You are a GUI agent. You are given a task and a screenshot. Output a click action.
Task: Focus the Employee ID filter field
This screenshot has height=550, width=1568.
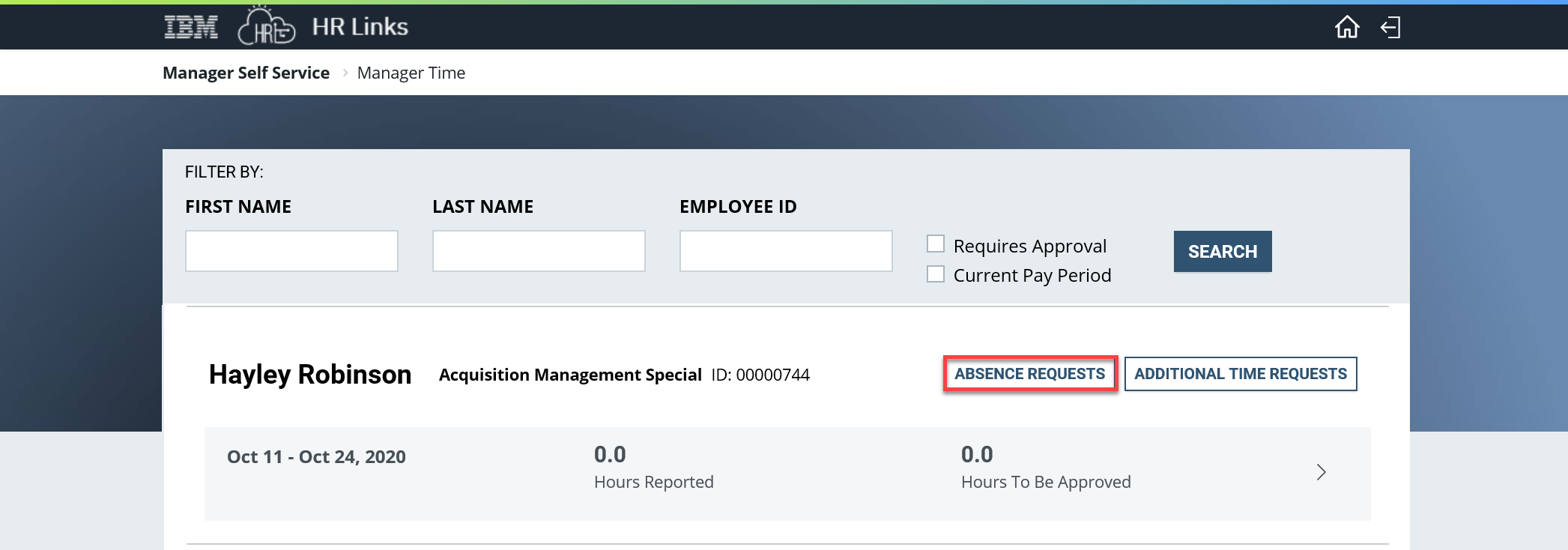pos(786,251)
